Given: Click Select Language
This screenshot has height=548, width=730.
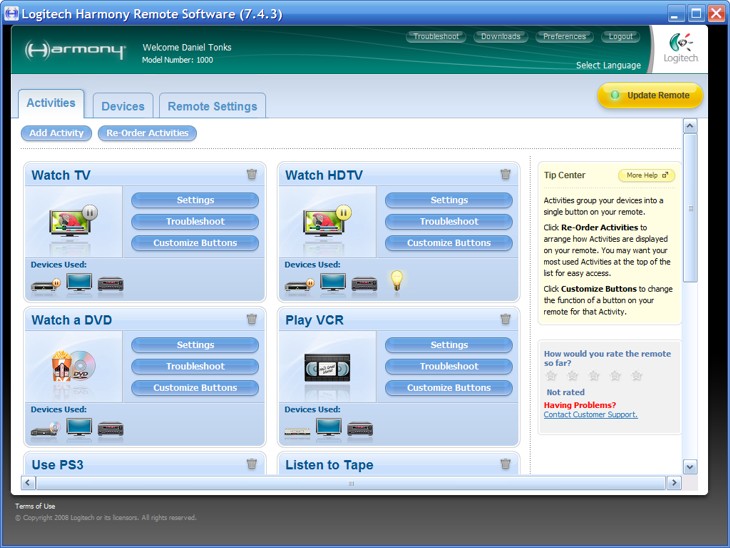Looking at the screenshot, I should [x=608, y=65].
